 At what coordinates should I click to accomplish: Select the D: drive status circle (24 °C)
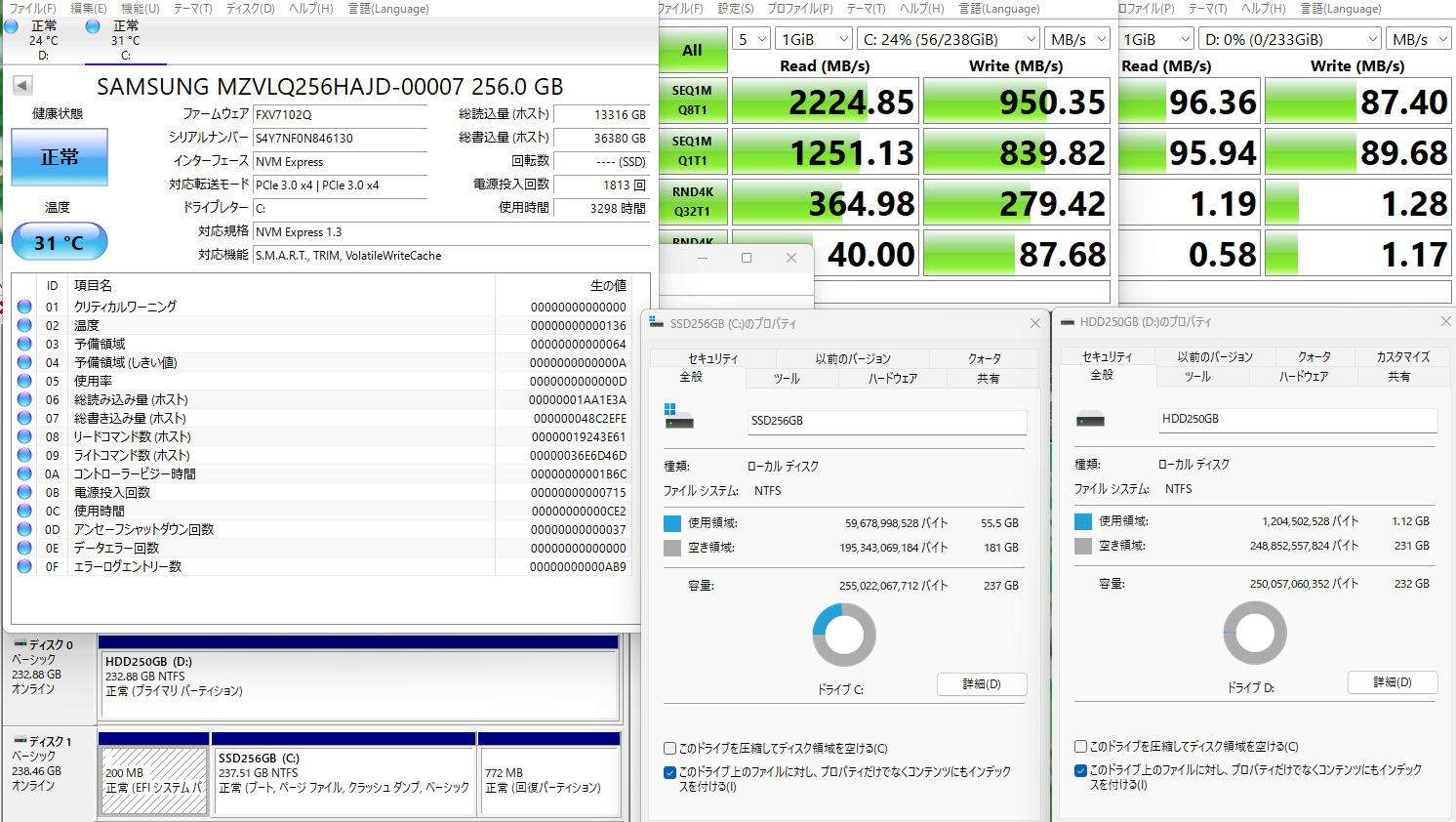click(x=11, y=26)
